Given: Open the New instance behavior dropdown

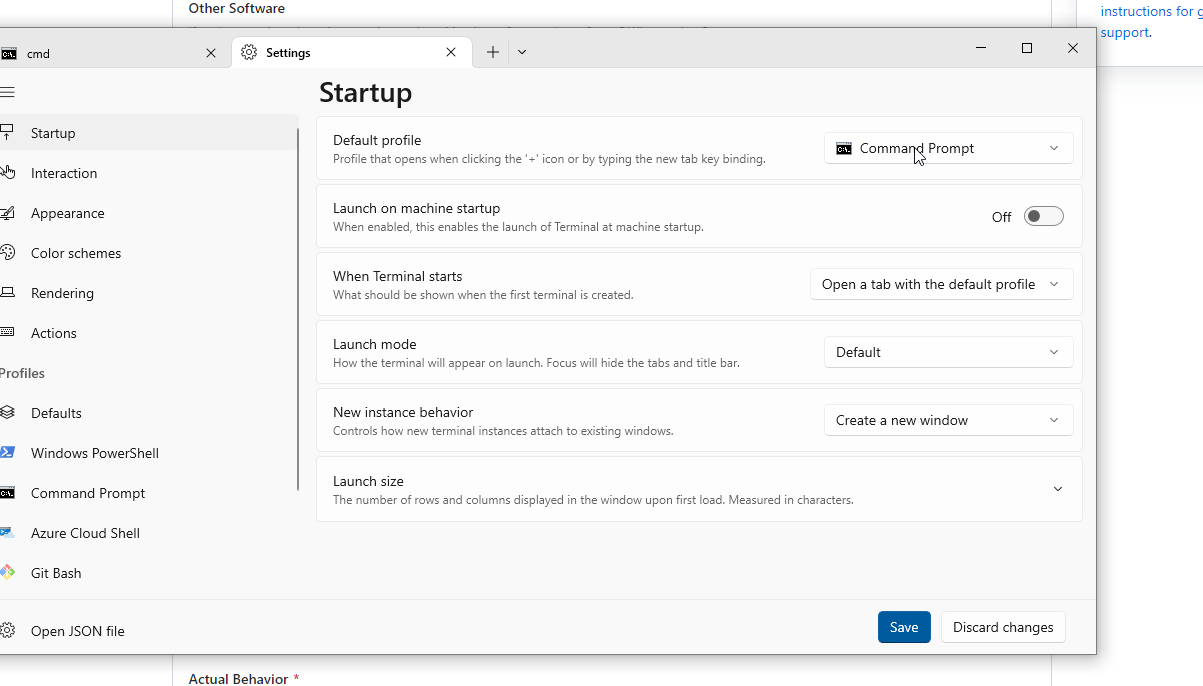Looking at the screenshot, I should [948, 420].
